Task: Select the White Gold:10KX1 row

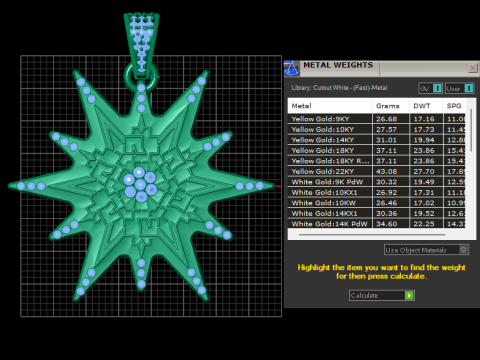Action: (x=377, y=192)
